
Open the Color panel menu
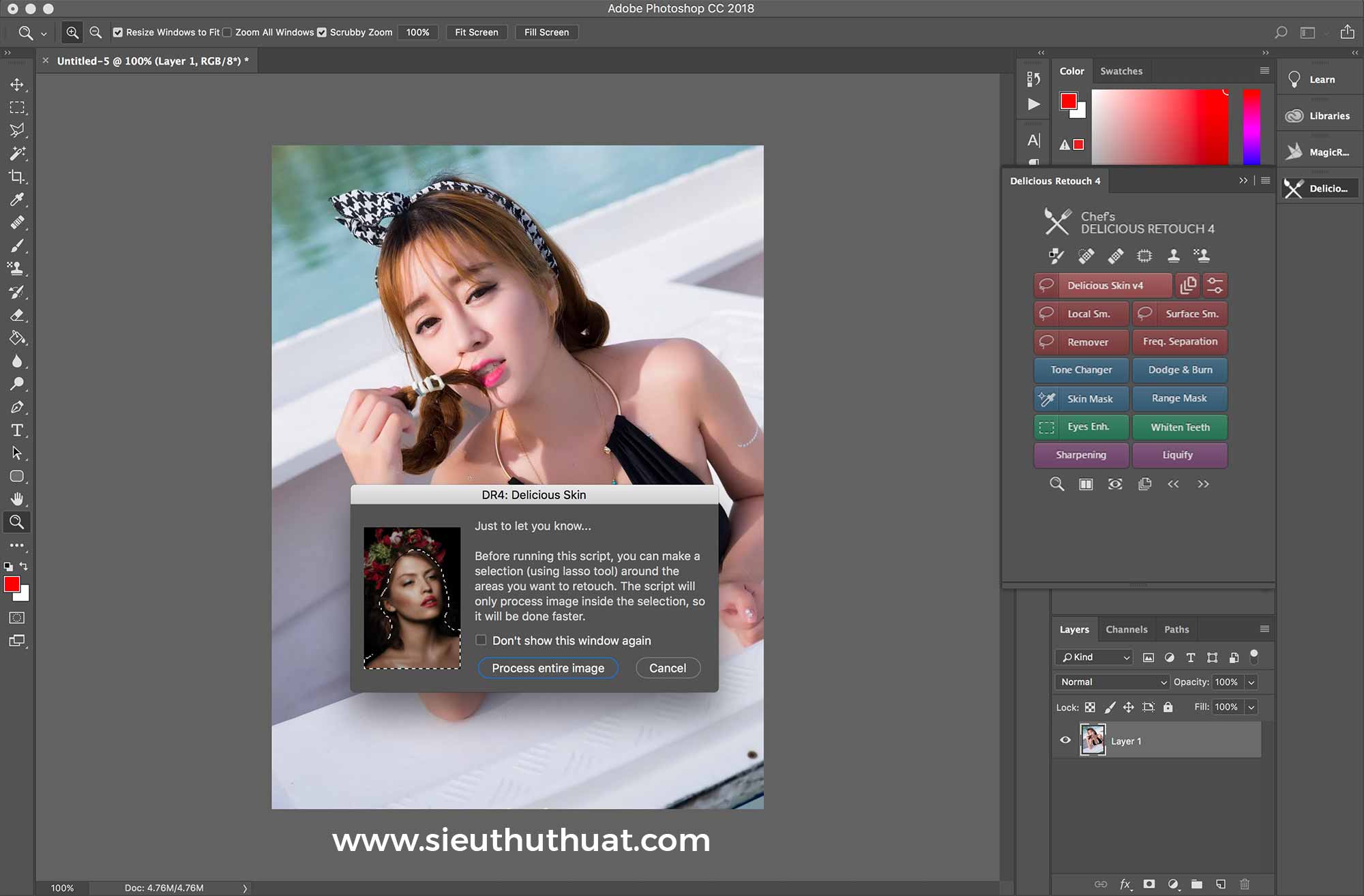click(1264, 70)
